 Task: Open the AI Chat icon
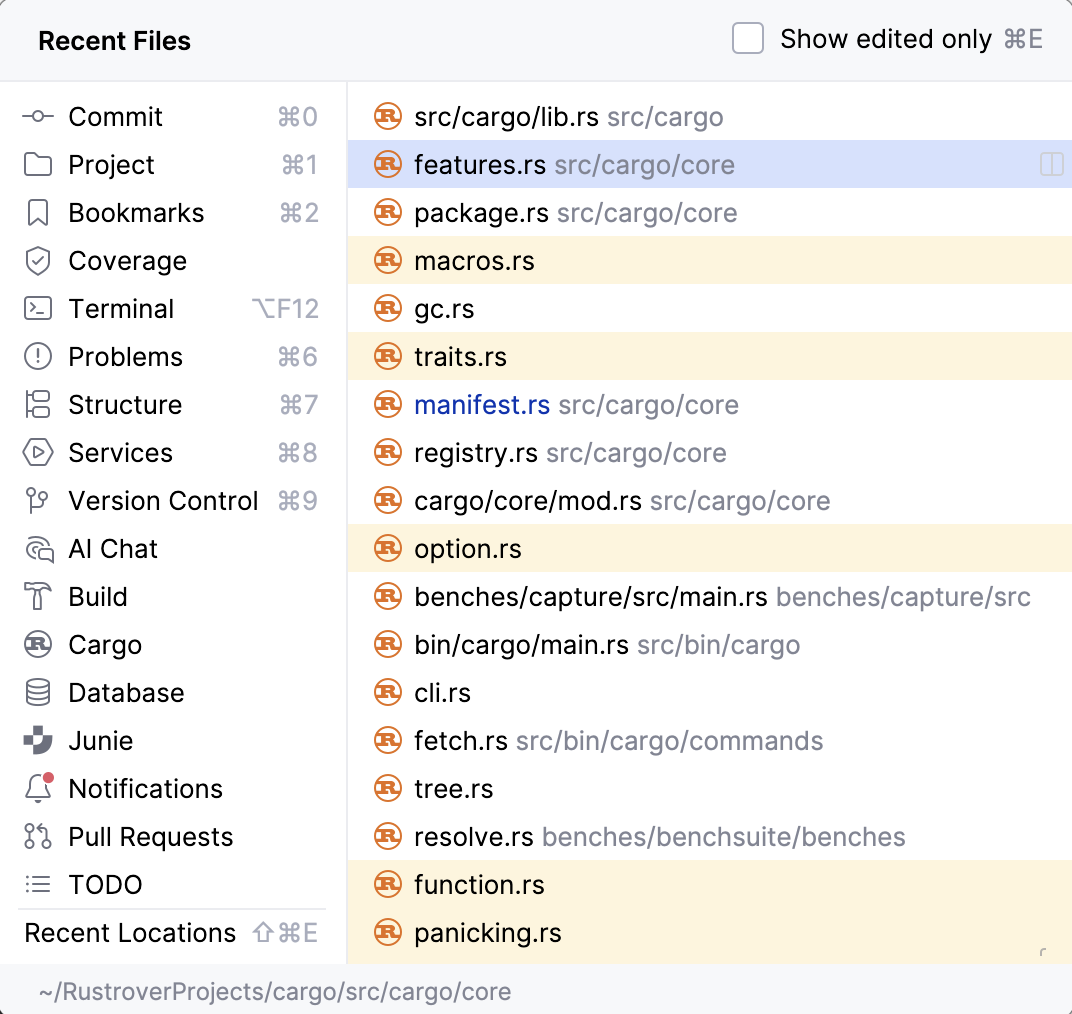(x=38, y=549)
